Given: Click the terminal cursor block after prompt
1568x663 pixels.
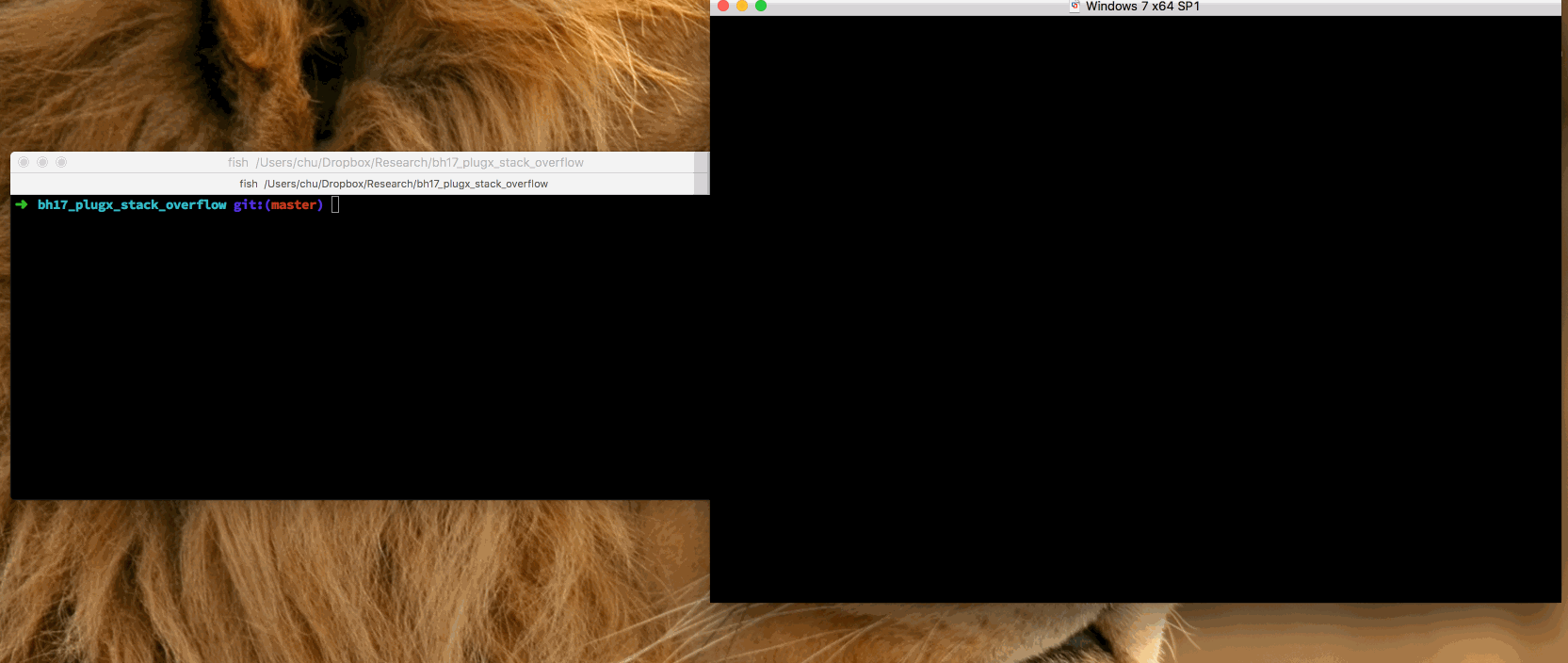Looking at the screenshot, I should tap(335, 204).
